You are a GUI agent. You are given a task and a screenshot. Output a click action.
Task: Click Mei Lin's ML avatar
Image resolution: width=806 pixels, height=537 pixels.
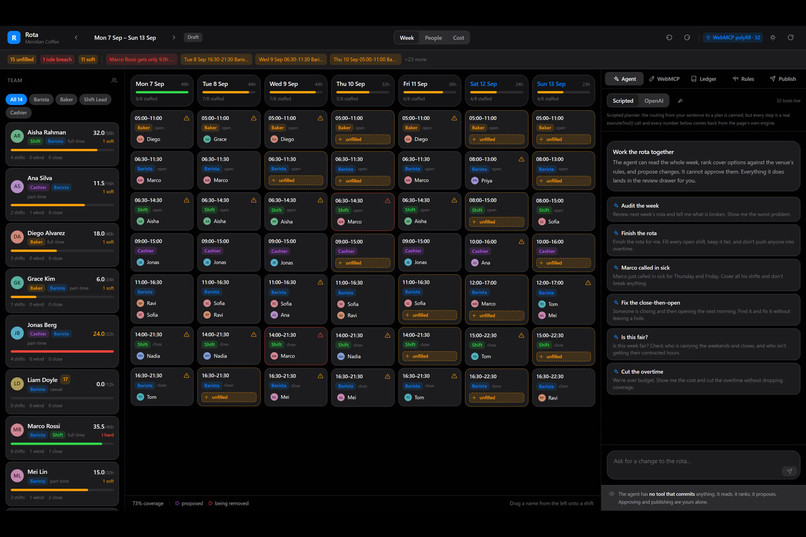click(17, 475)
